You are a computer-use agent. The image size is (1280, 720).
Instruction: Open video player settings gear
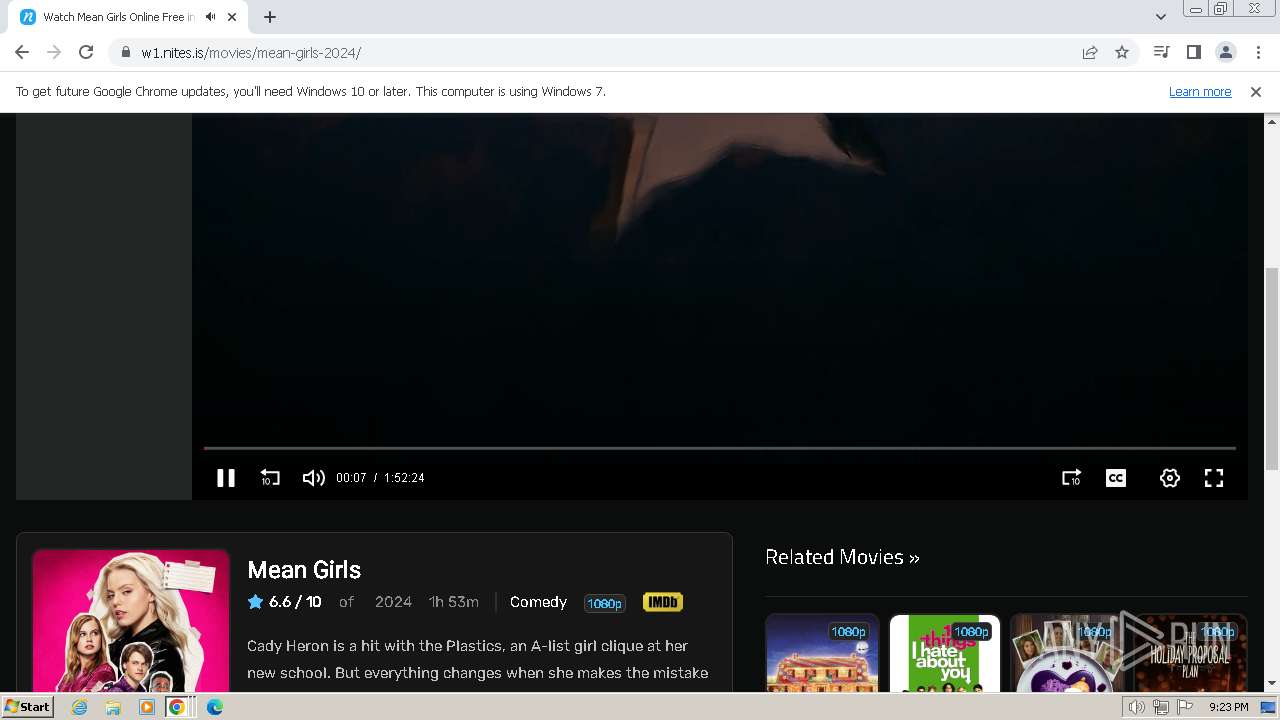click(x=1170, y=478)
